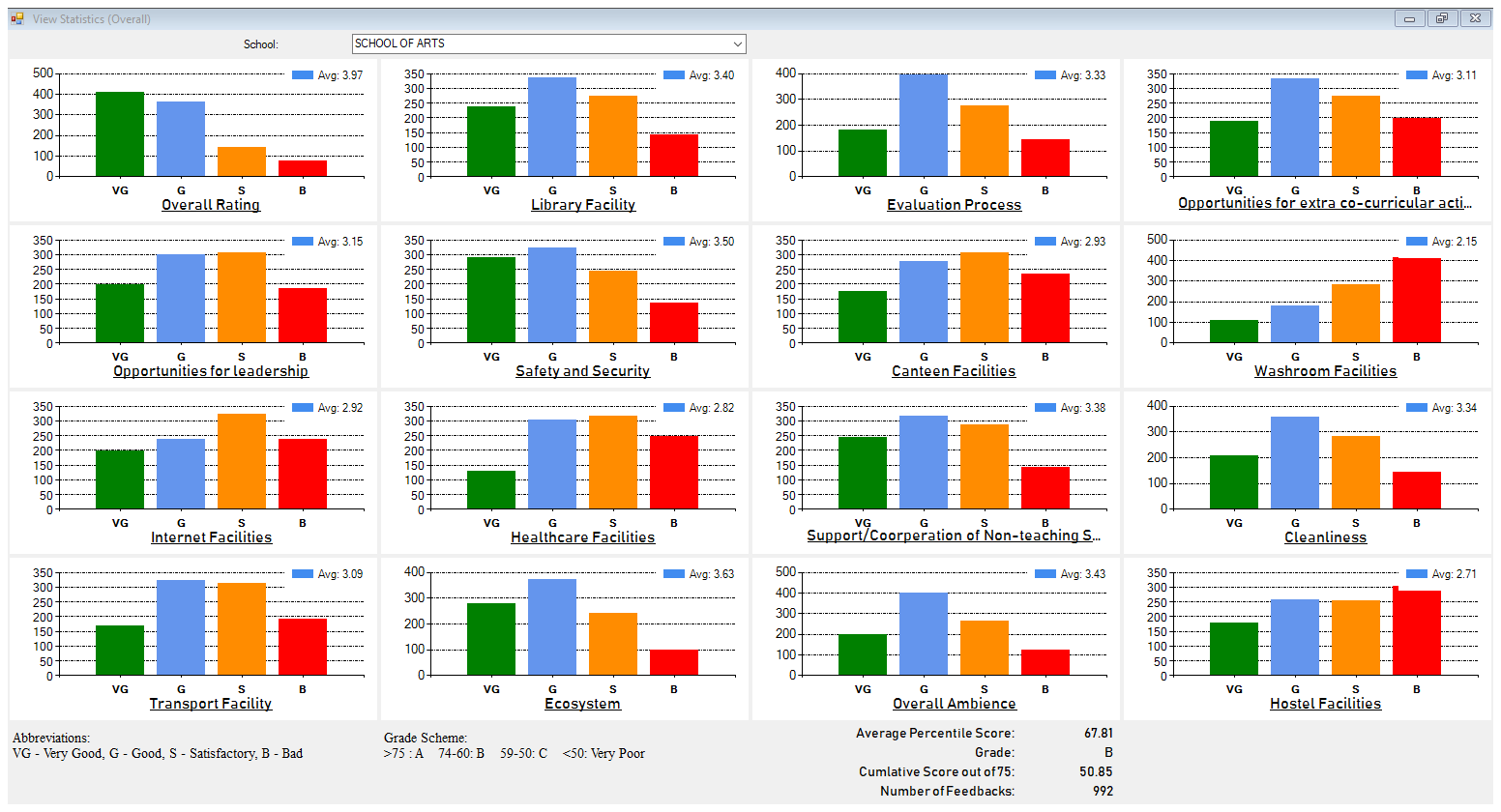This screenshot has width=1501, height=812.
Task: Open the Safety and Security title
Action: (x=582, y=371)
